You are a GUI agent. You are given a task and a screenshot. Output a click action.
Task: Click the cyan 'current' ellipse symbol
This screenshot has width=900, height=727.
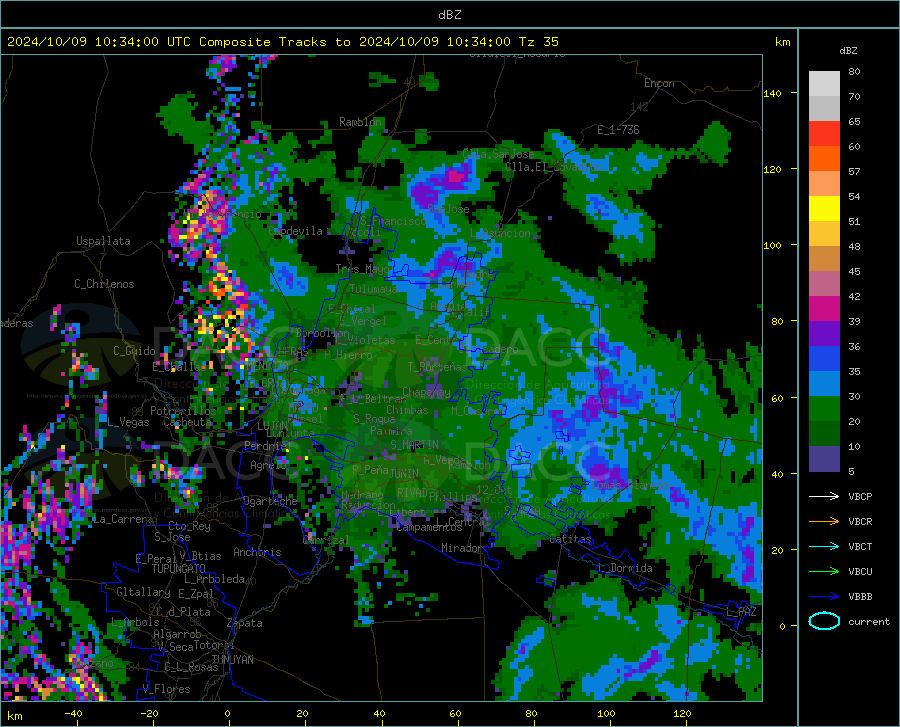pos(824,621)
